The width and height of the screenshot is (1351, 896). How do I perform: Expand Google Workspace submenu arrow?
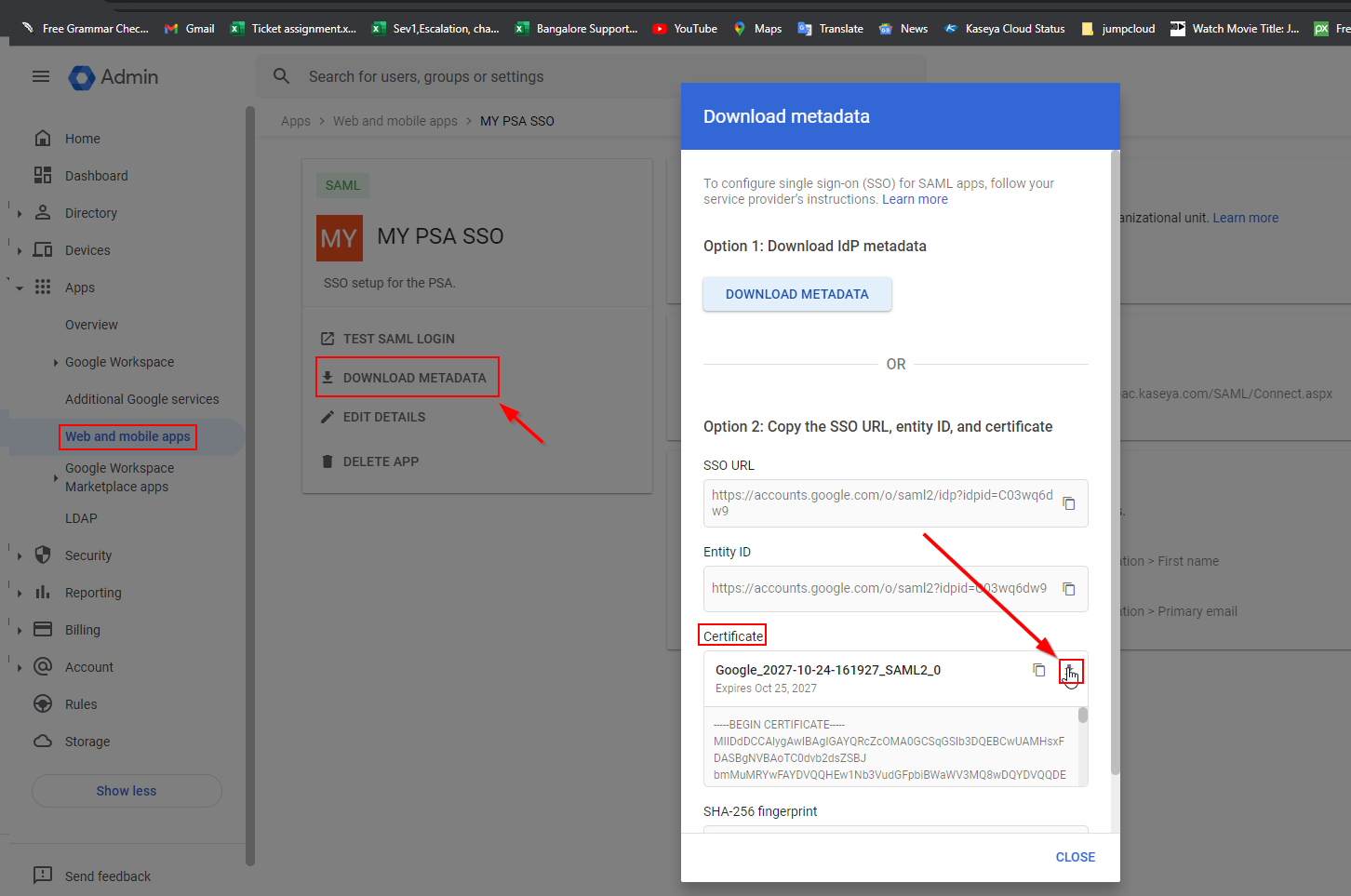click(56, 363)
